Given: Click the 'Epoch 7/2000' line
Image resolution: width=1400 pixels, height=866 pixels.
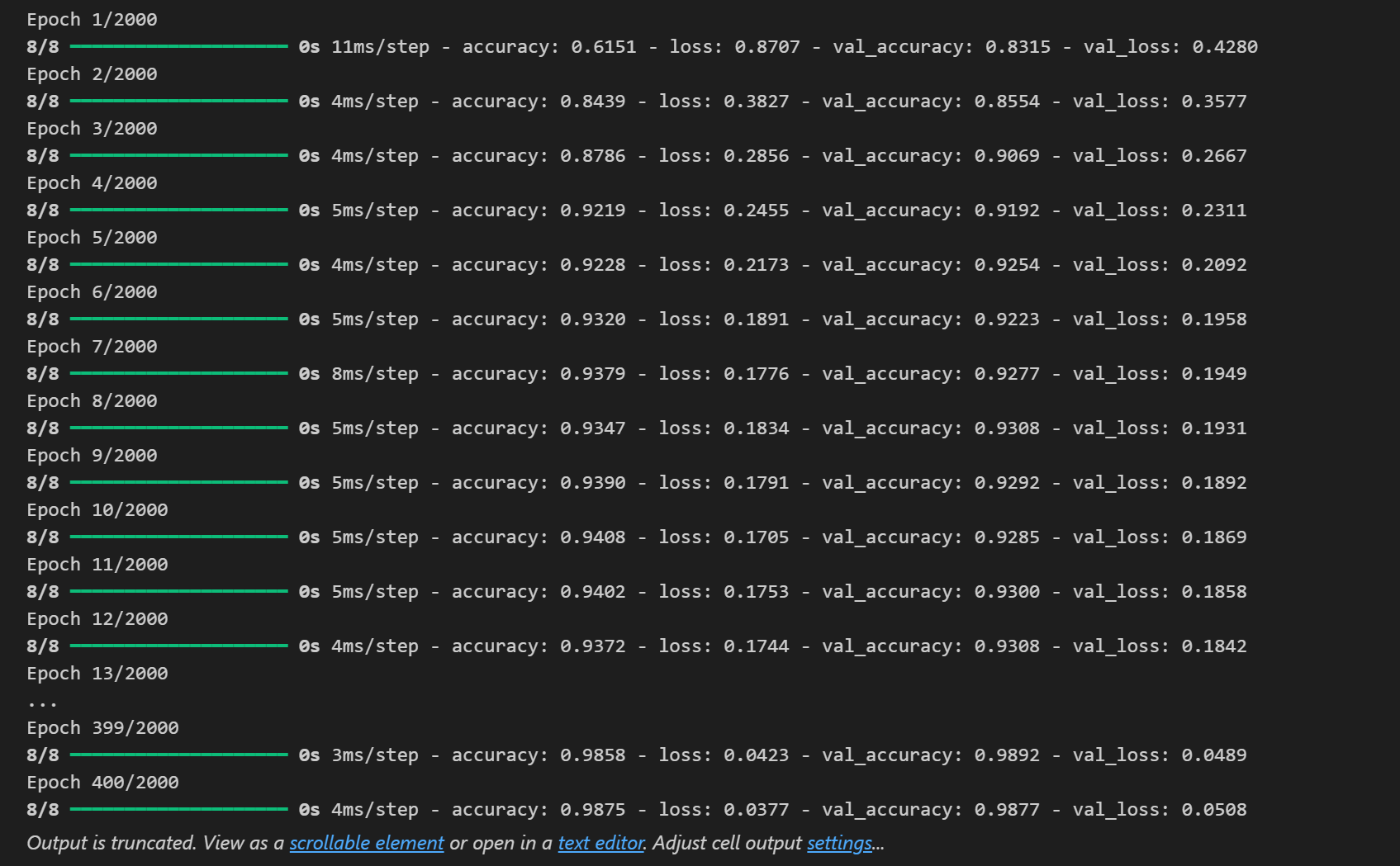Looking at the screenshot, I should (x=92, y=347).
